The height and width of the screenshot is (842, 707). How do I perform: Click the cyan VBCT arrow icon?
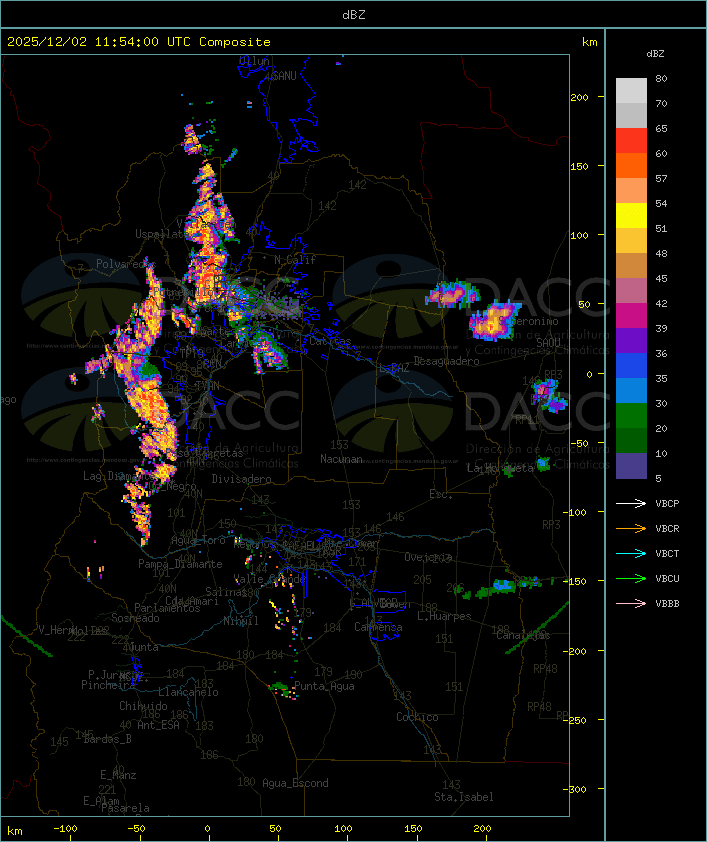click(631, 553)
